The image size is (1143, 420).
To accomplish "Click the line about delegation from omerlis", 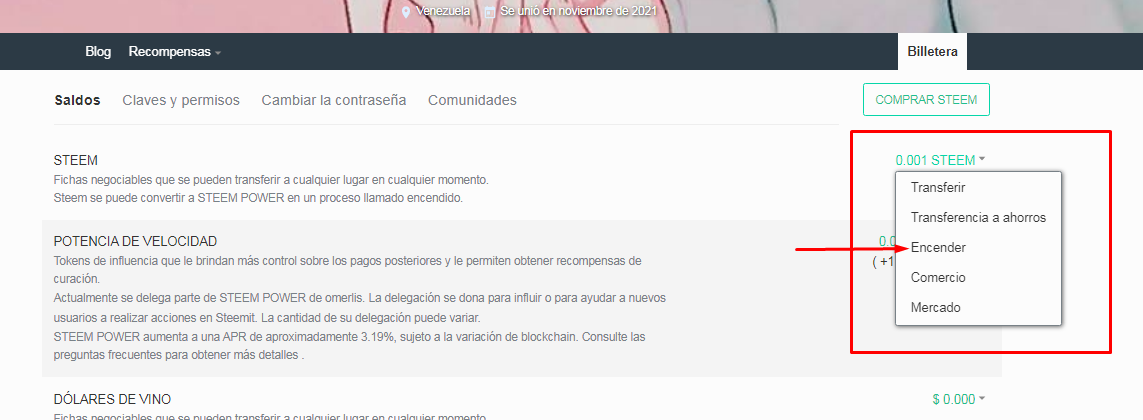I will (x=359, y=298).
